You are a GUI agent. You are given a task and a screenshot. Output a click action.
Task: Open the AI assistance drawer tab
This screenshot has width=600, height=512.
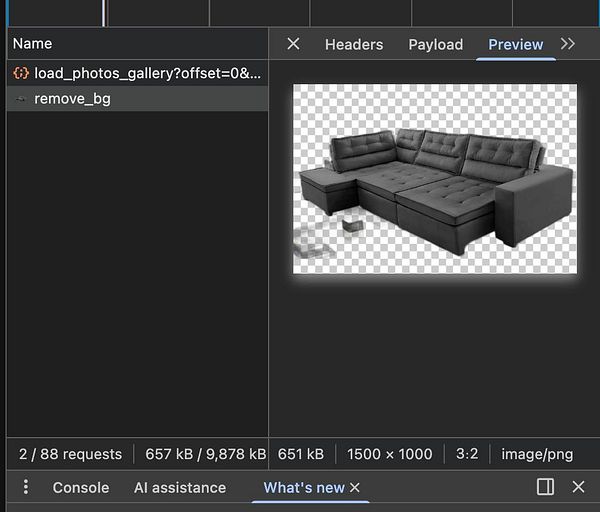coord(180,488)
